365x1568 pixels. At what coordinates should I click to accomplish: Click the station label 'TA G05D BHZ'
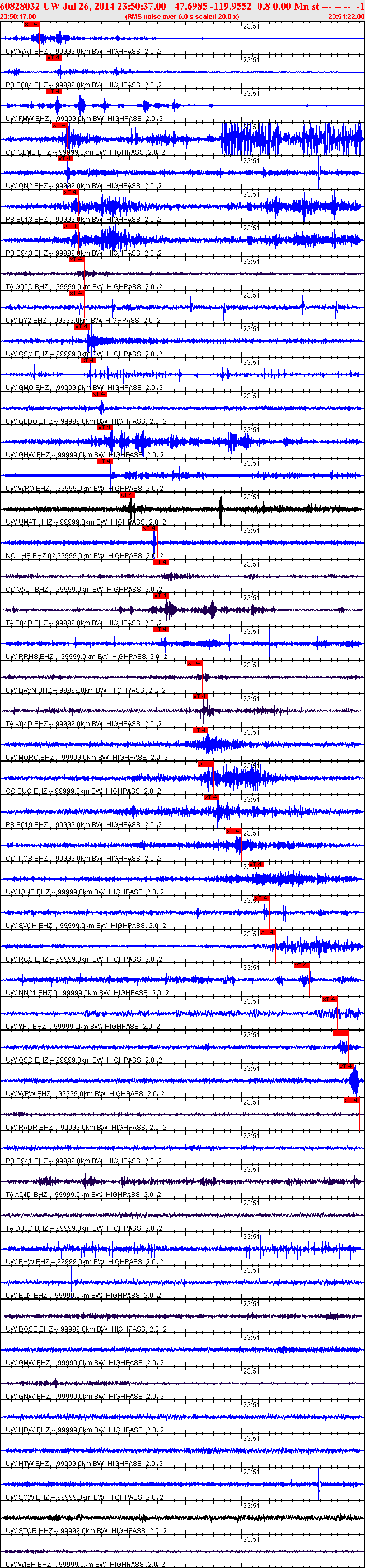(x=27, y=287)
